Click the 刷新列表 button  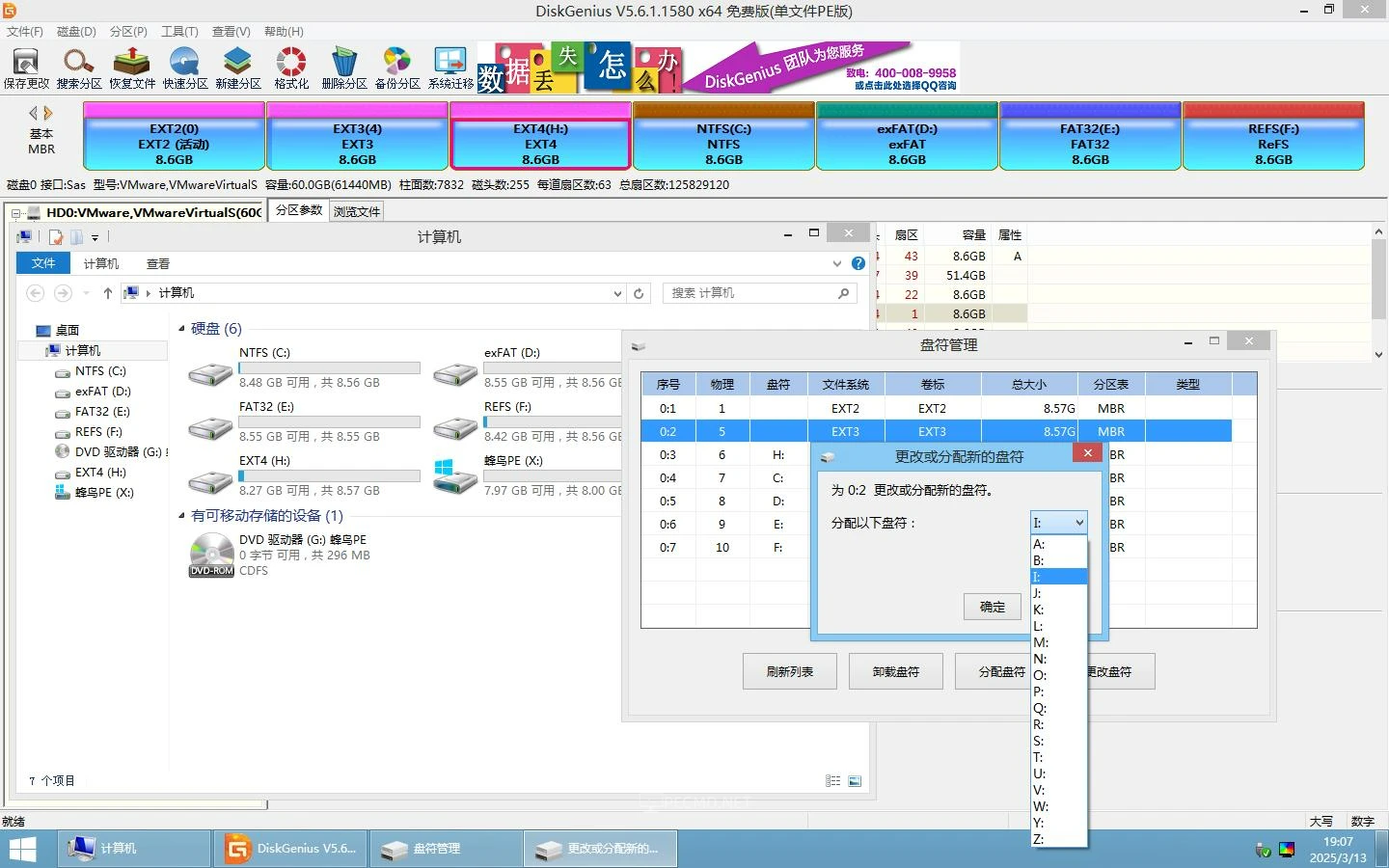[x=790, y=671]
